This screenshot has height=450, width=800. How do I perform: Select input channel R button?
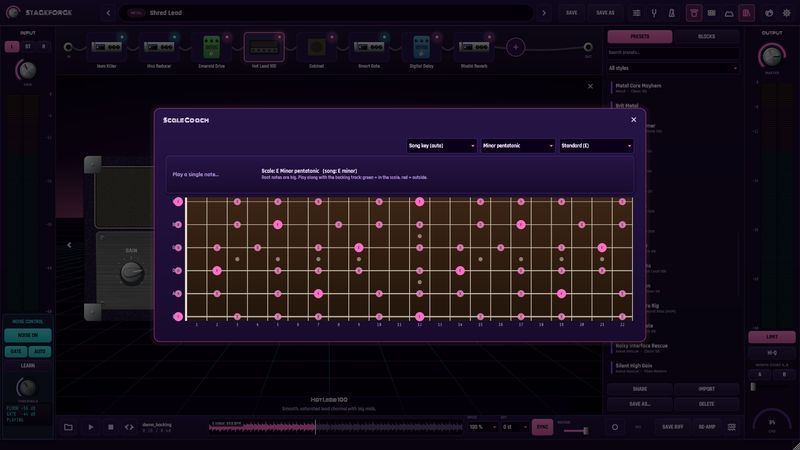pyautogui.click(x=43, y=46)
